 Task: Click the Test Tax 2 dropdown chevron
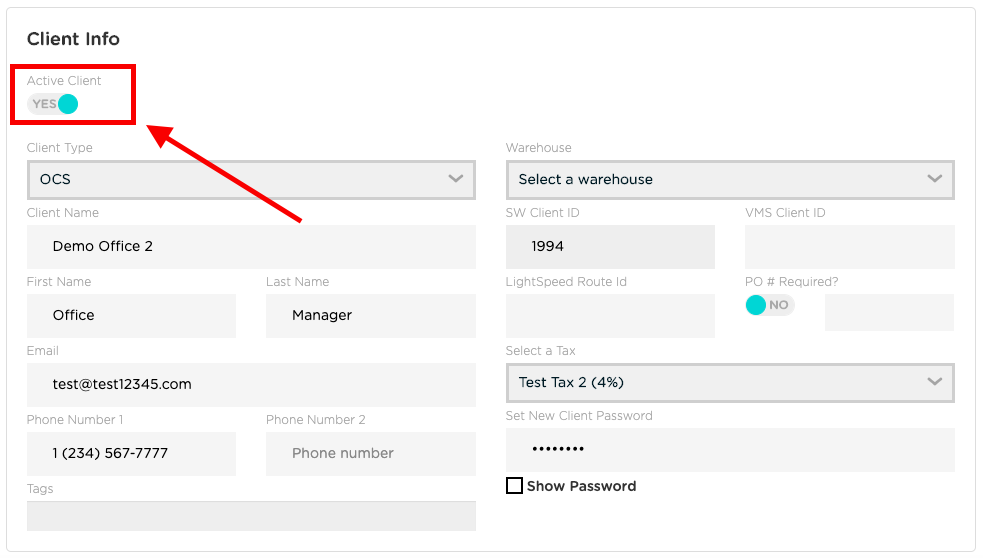pos(935,383)
